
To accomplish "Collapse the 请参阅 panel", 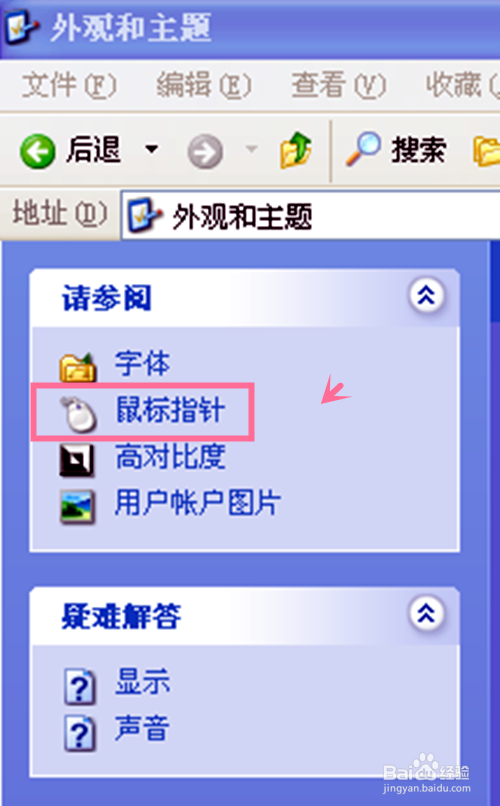I will click(x=427, y=295).
